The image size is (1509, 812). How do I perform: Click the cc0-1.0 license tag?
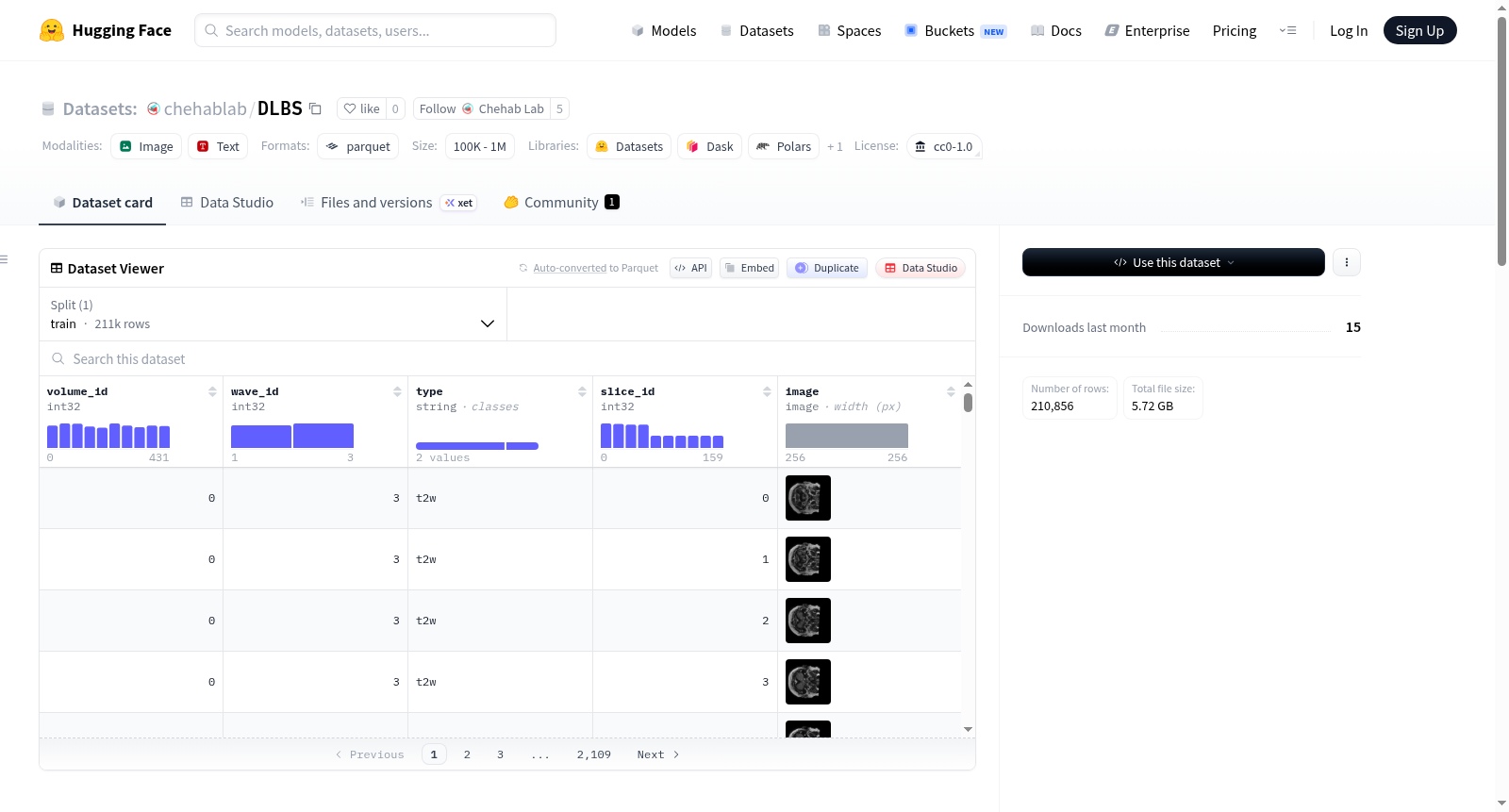coord(944,146)
